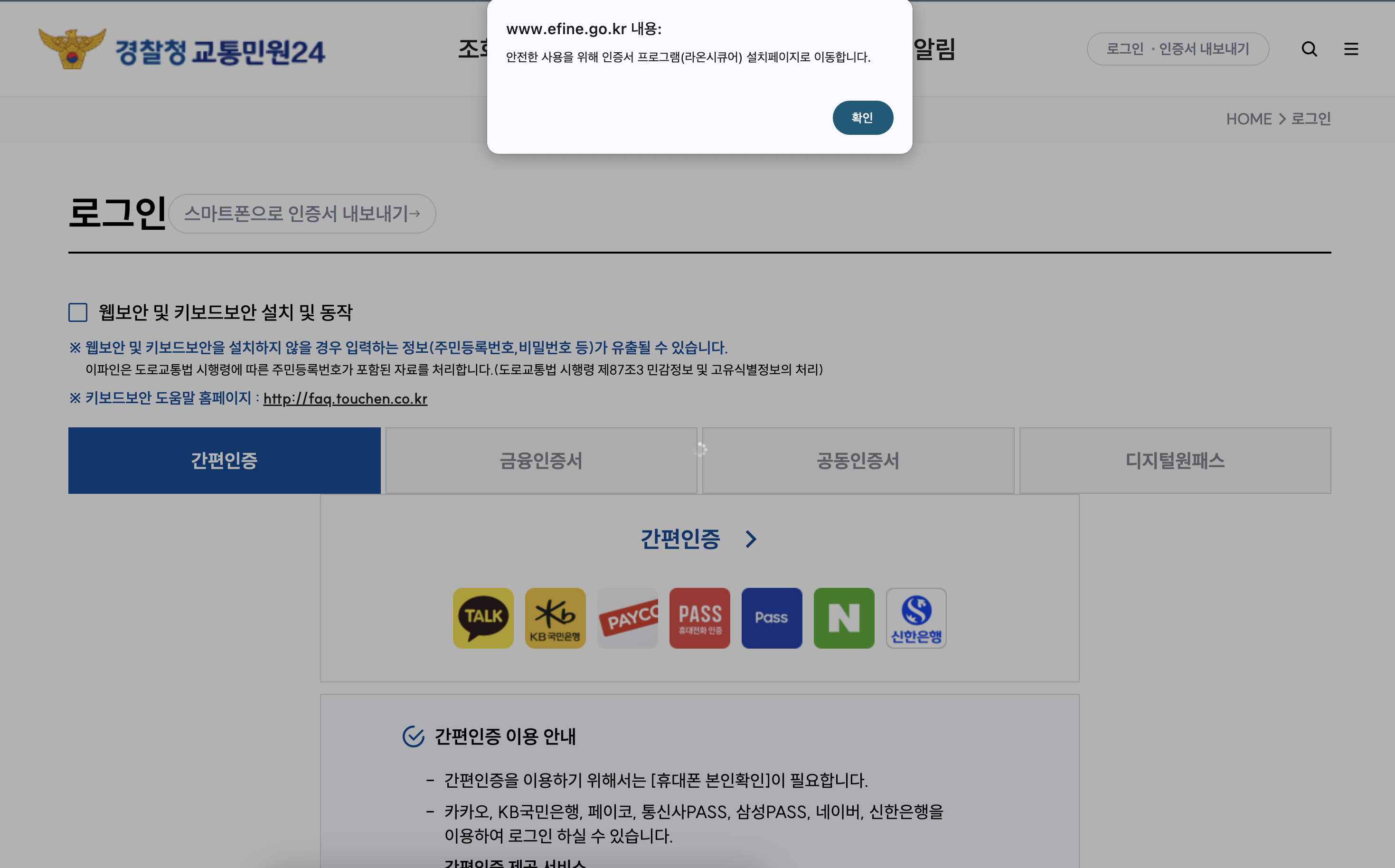Switch to the 공동인증서 tab

coord(857,460)
